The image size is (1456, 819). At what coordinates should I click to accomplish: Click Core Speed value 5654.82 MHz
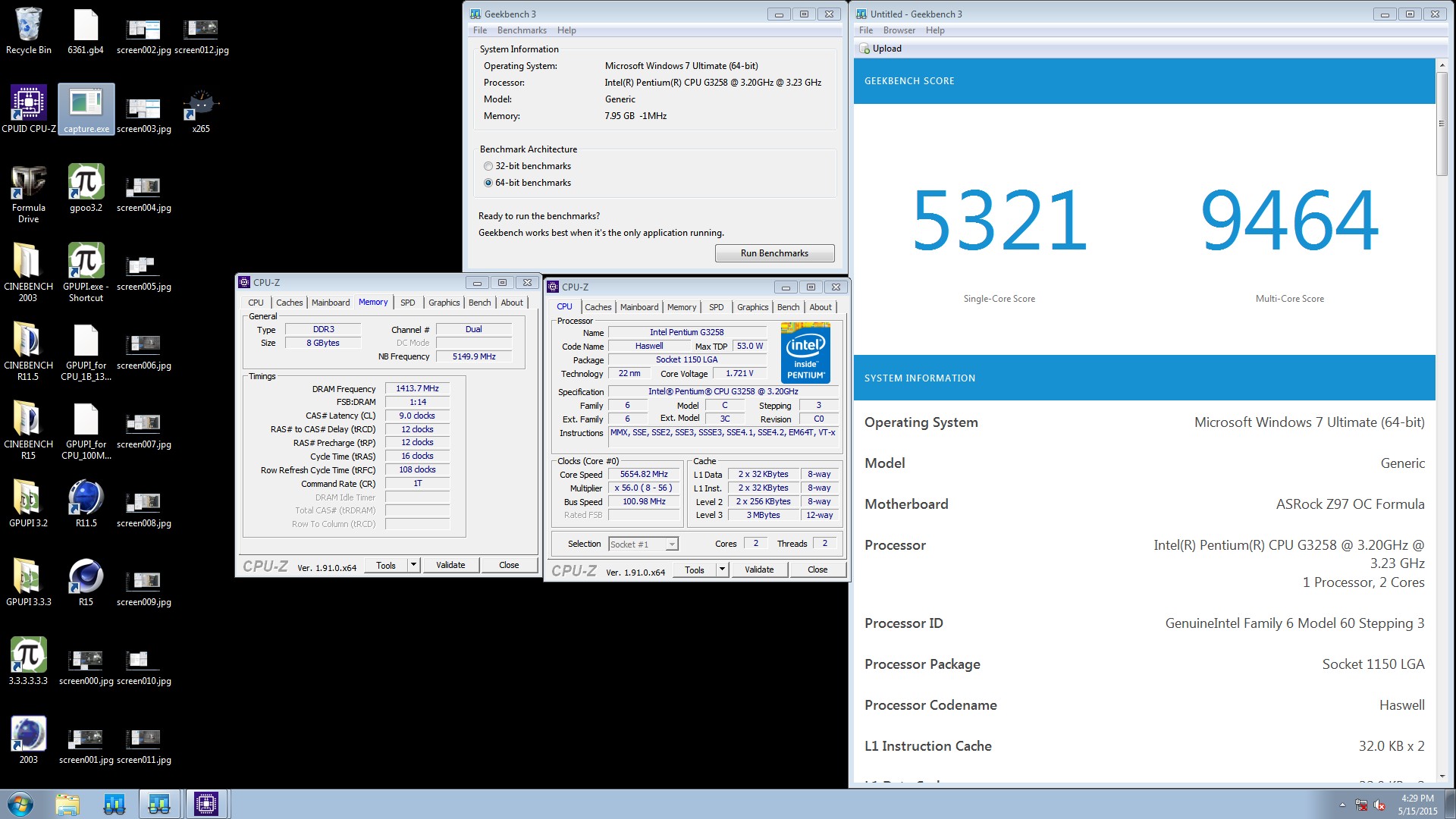click(x=644, y=474)
